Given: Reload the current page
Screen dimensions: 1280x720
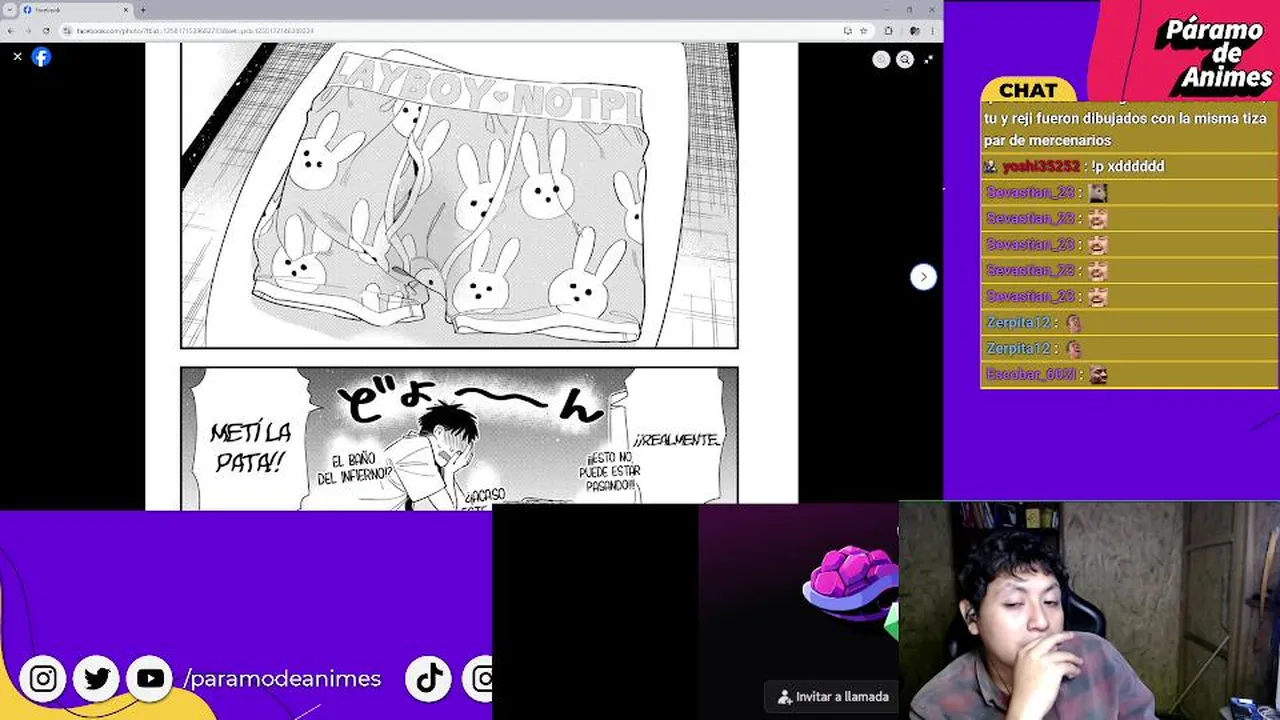Looking at the screenshot, I should click(x=46, y=31).
